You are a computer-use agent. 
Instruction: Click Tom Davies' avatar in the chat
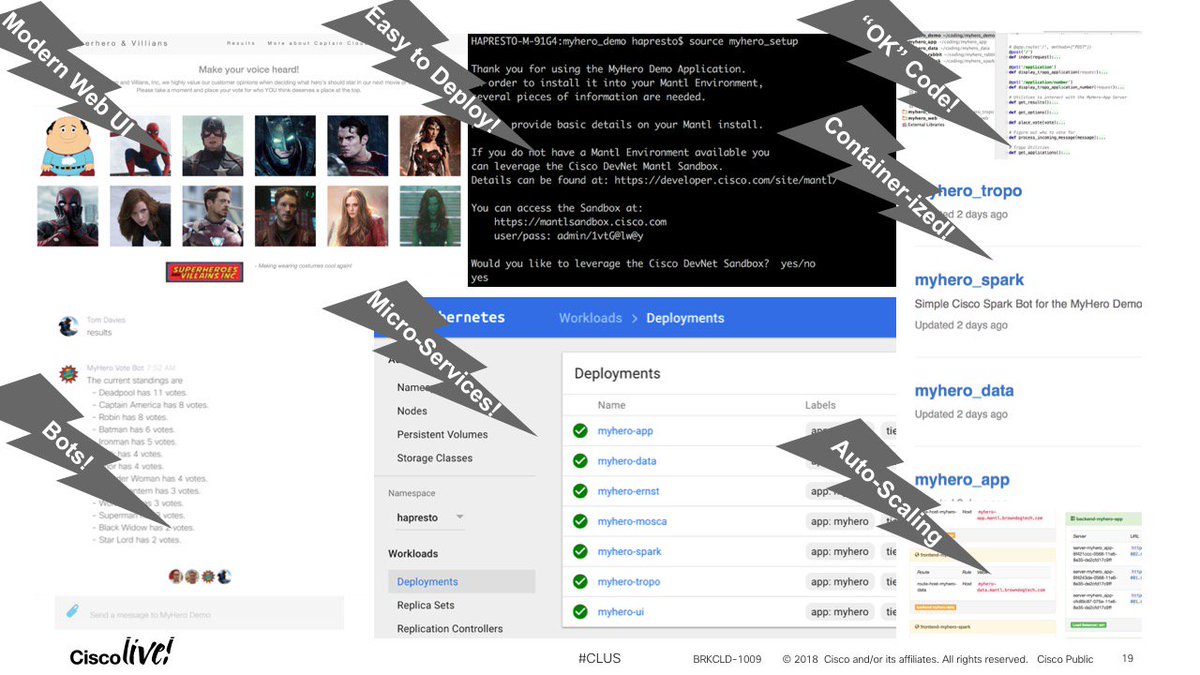click(69, 326)
